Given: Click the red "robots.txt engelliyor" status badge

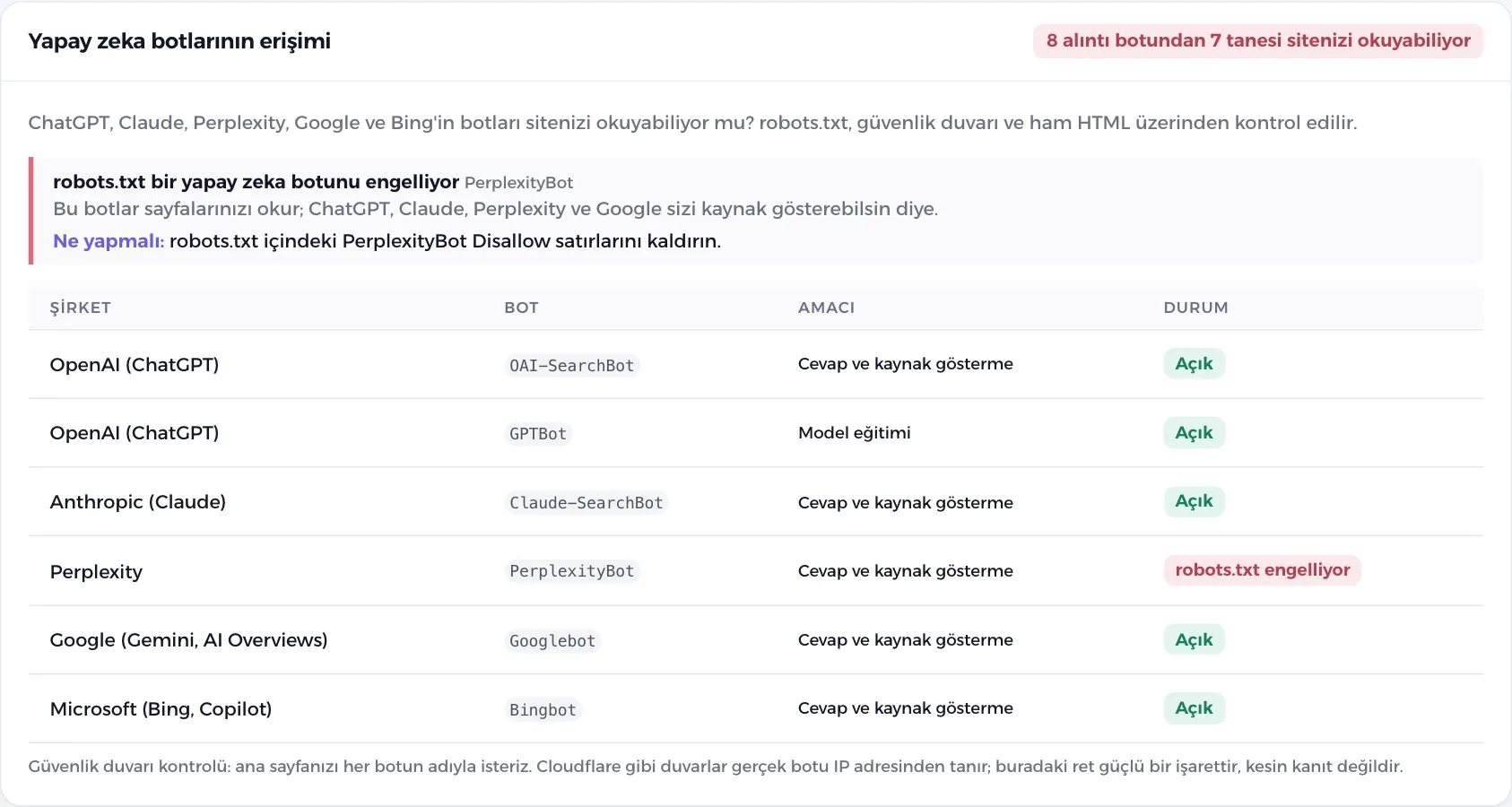Looking at the screenshot, I should point(1262,570).
